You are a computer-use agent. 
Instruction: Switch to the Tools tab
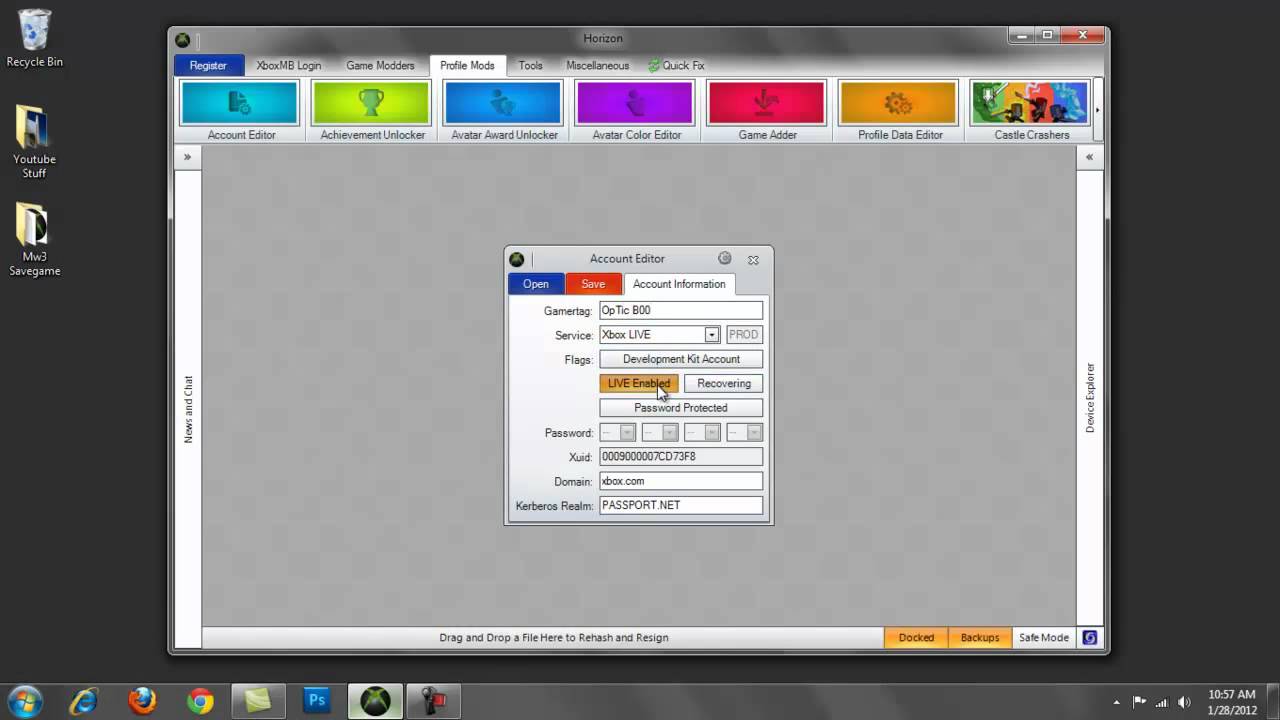pos(531,65)
